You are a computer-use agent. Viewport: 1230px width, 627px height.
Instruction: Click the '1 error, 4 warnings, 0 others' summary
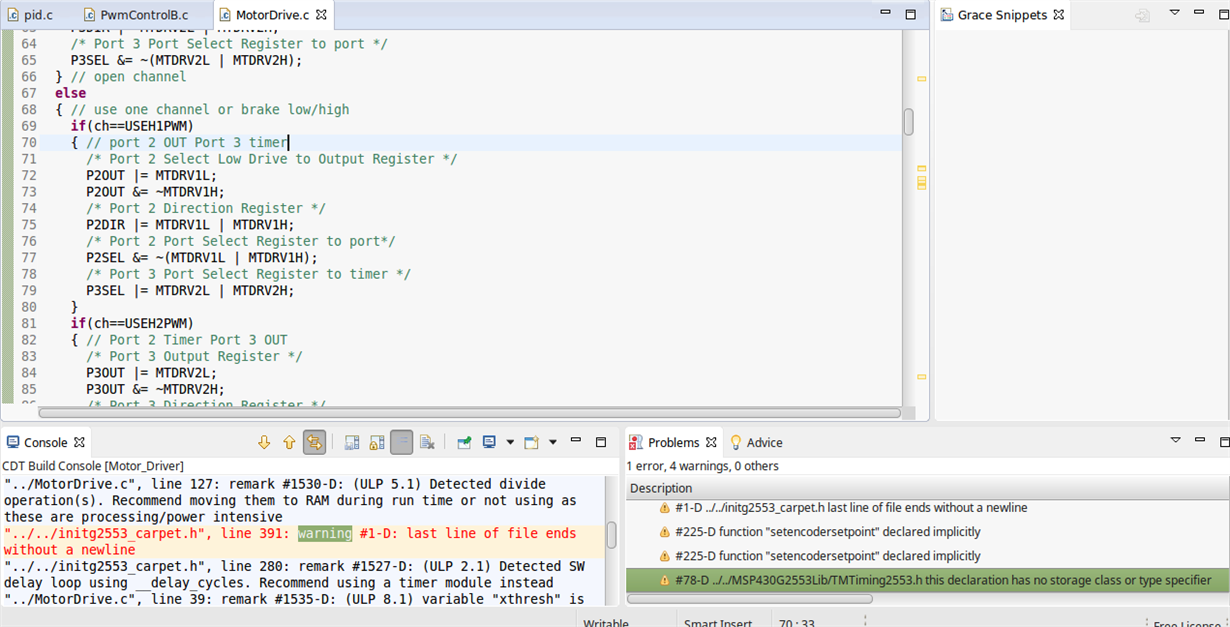(703, 466)
